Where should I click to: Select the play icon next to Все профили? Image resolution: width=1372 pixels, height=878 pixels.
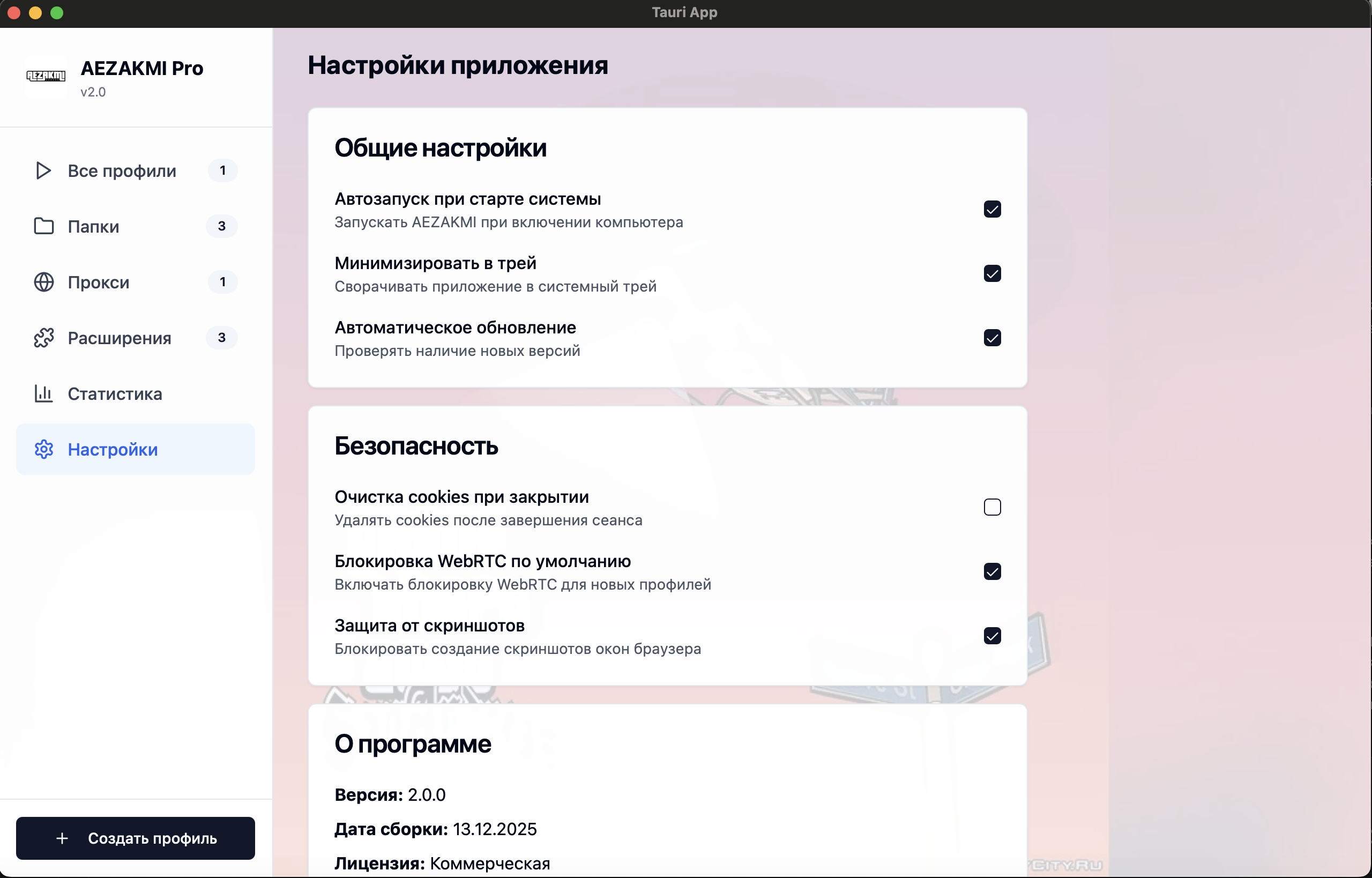click(43, 170)
